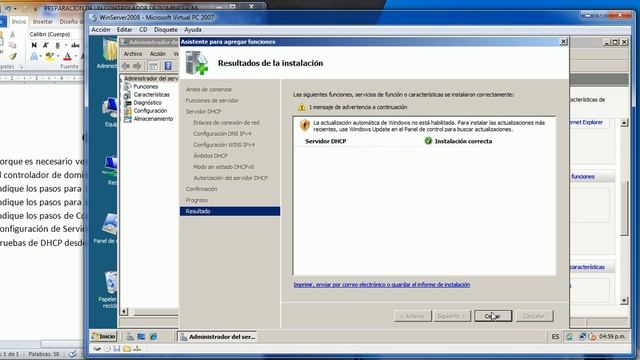640x360 pixels.
Task: Open the CD menu of Virtual PC
Action: tap(143, 30)
